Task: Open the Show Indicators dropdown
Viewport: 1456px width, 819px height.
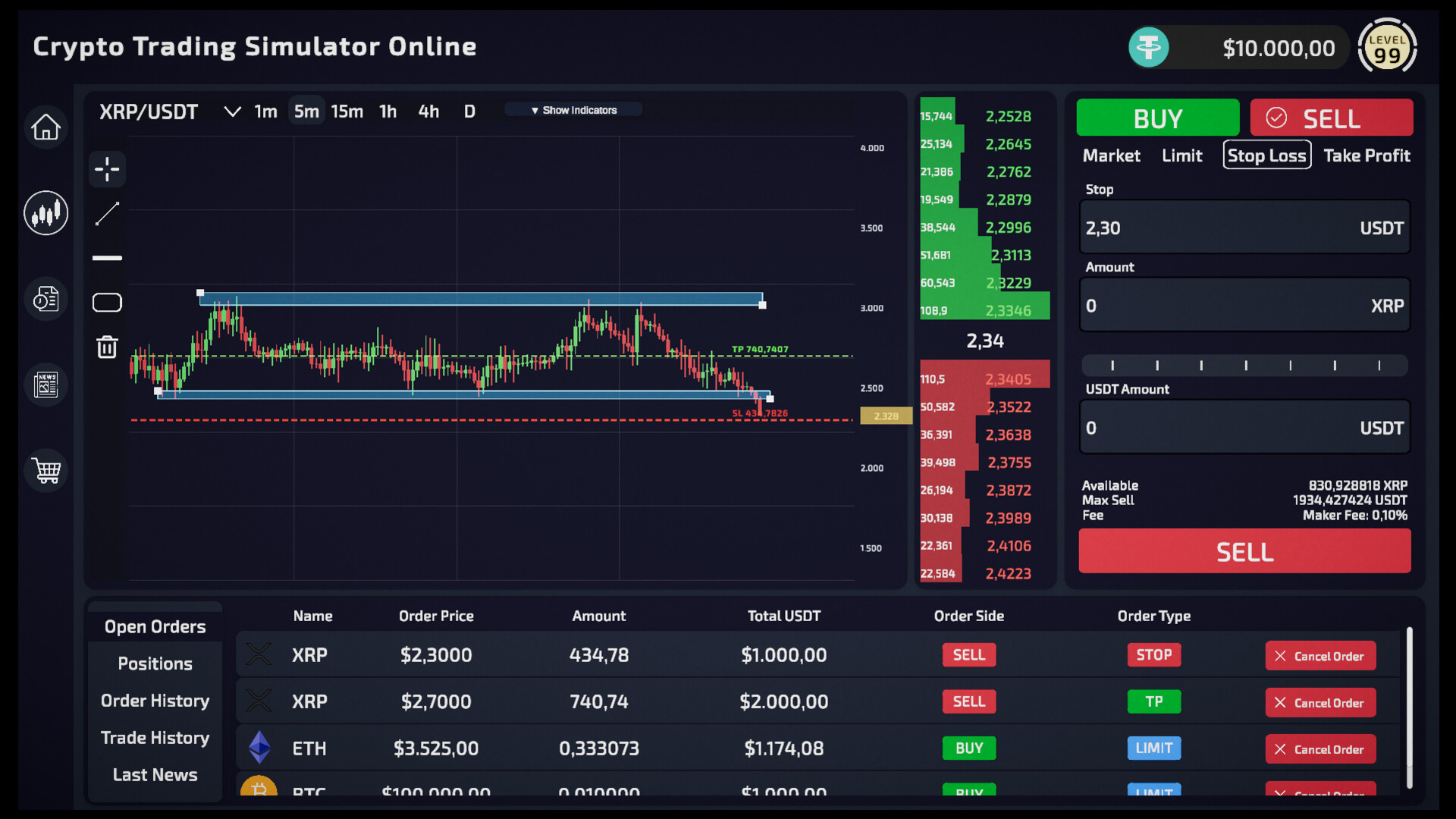Action: coord(573,109)
